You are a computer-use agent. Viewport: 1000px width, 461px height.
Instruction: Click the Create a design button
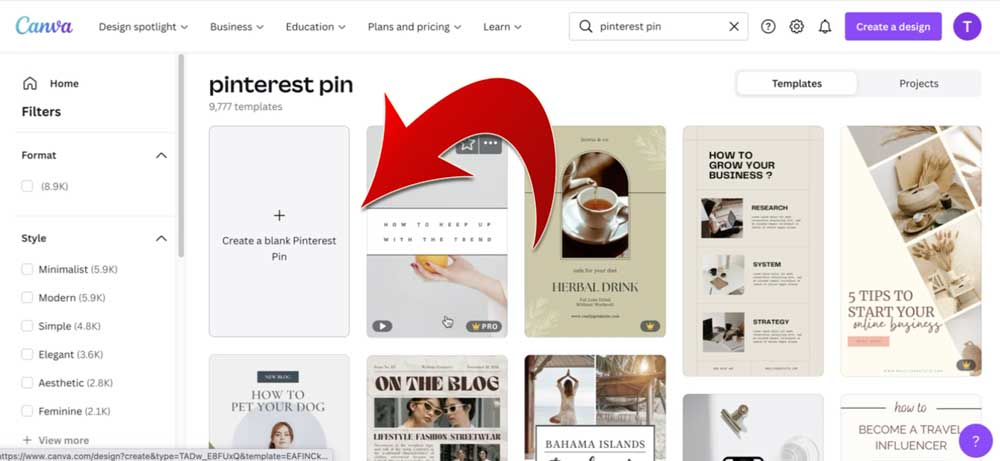coord(893,27)
